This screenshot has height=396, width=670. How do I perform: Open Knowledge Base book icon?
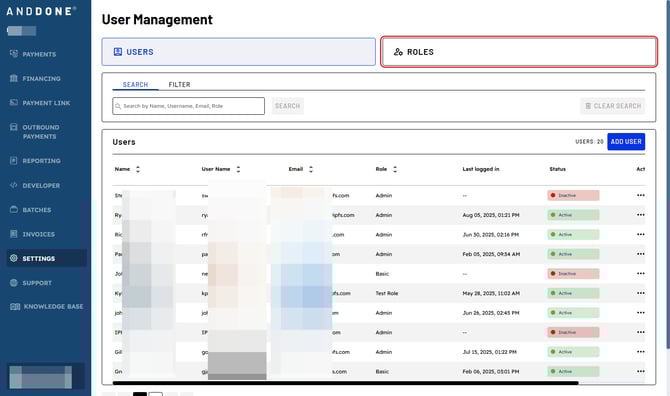click(x=15, y=306)
